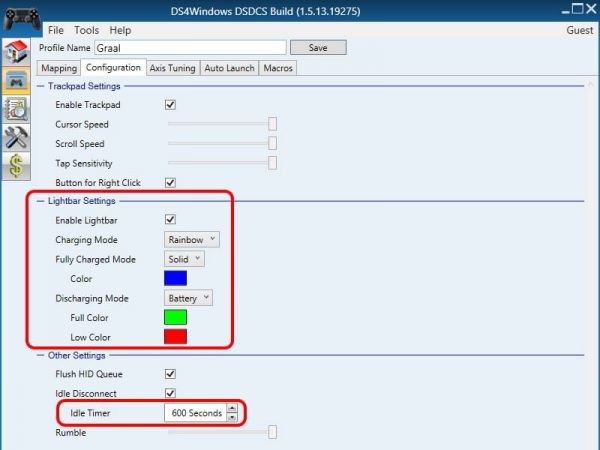The height and width of the screenshot is (450, 600).
Task: Click the Idle Timer 600 Seconds field
Action: [x=196, y=413]
